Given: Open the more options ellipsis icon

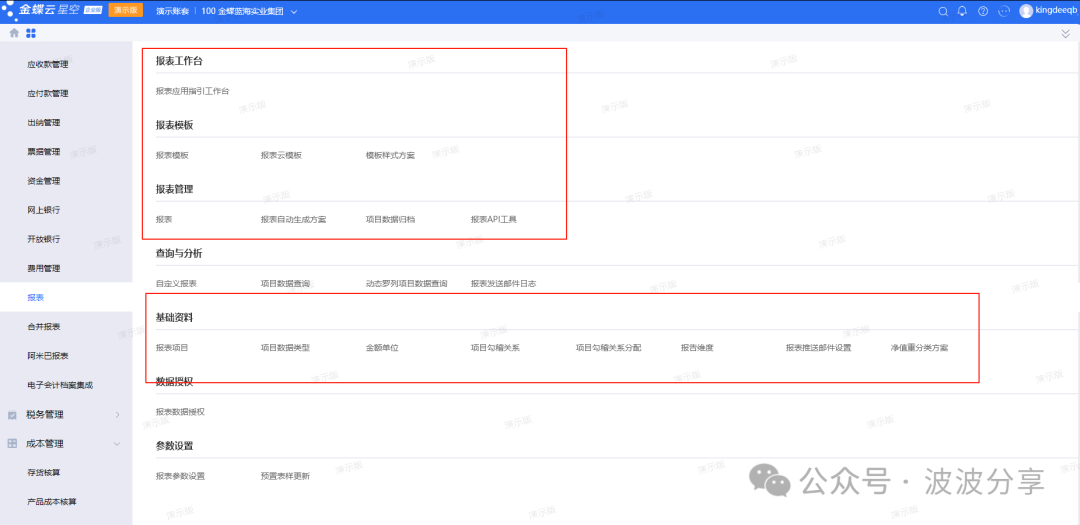Looking at the screenshot, I should [1004, 11].
